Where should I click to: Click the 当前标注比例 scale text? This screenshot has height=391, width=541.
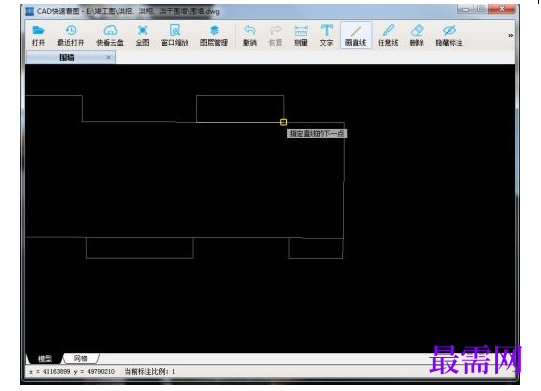150,372
